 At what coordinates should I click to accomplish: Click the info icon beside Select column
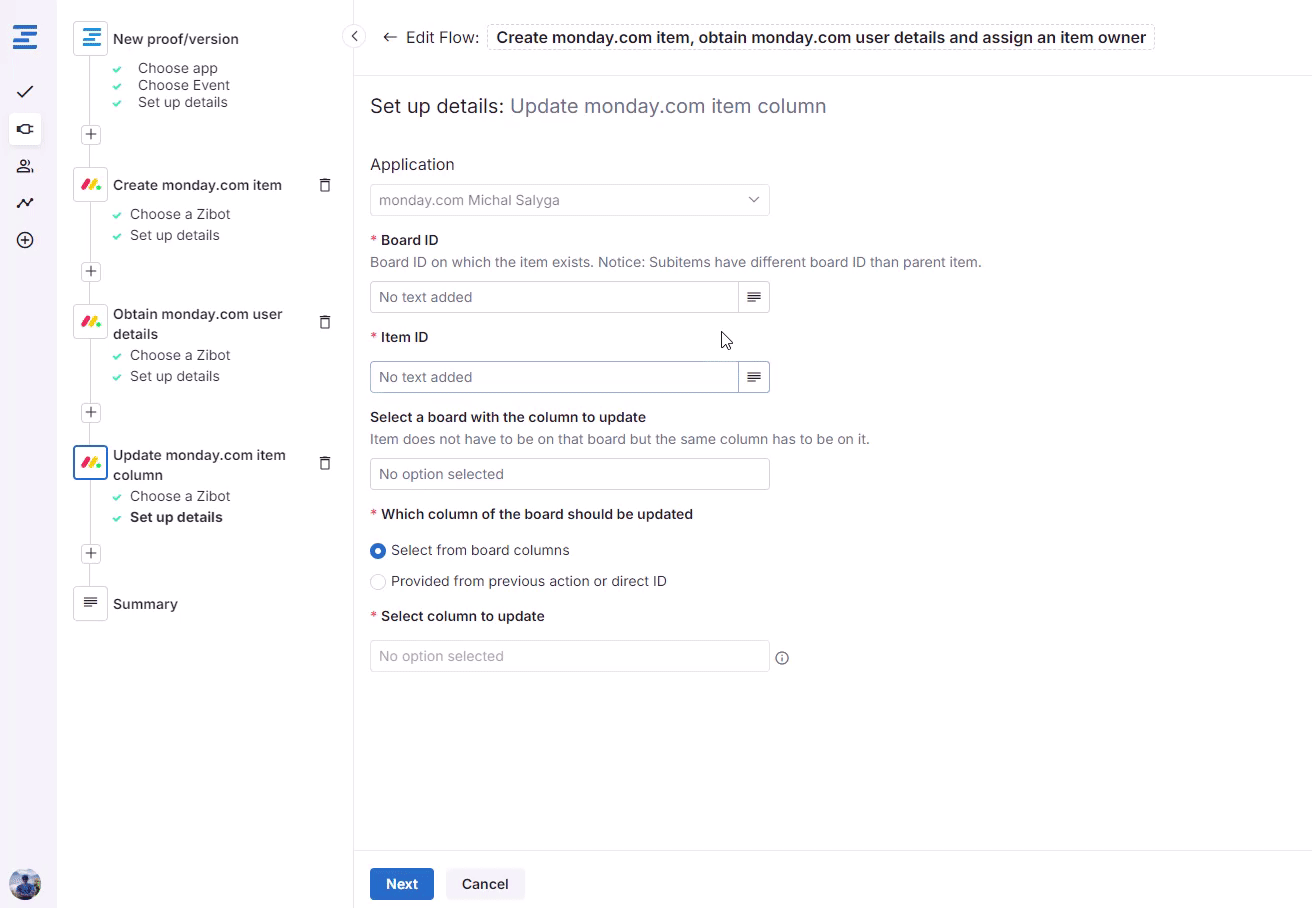(x=782, y=658)
